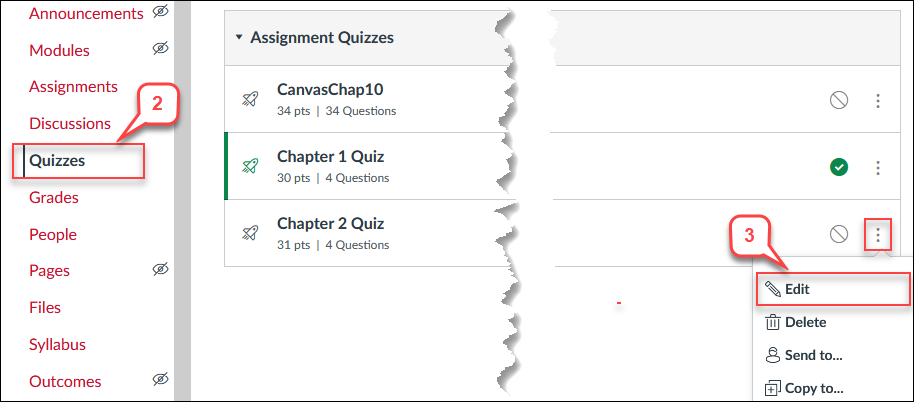Click the copy icon next to Copy to
The height and width of the screenshot is (402, 914).
pos(772,388)
